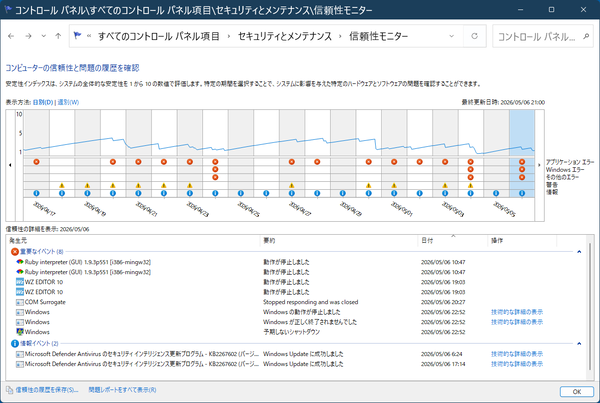Refresh the address bar location
Viewport: 600px width, 403px height.
pos(474,36)
